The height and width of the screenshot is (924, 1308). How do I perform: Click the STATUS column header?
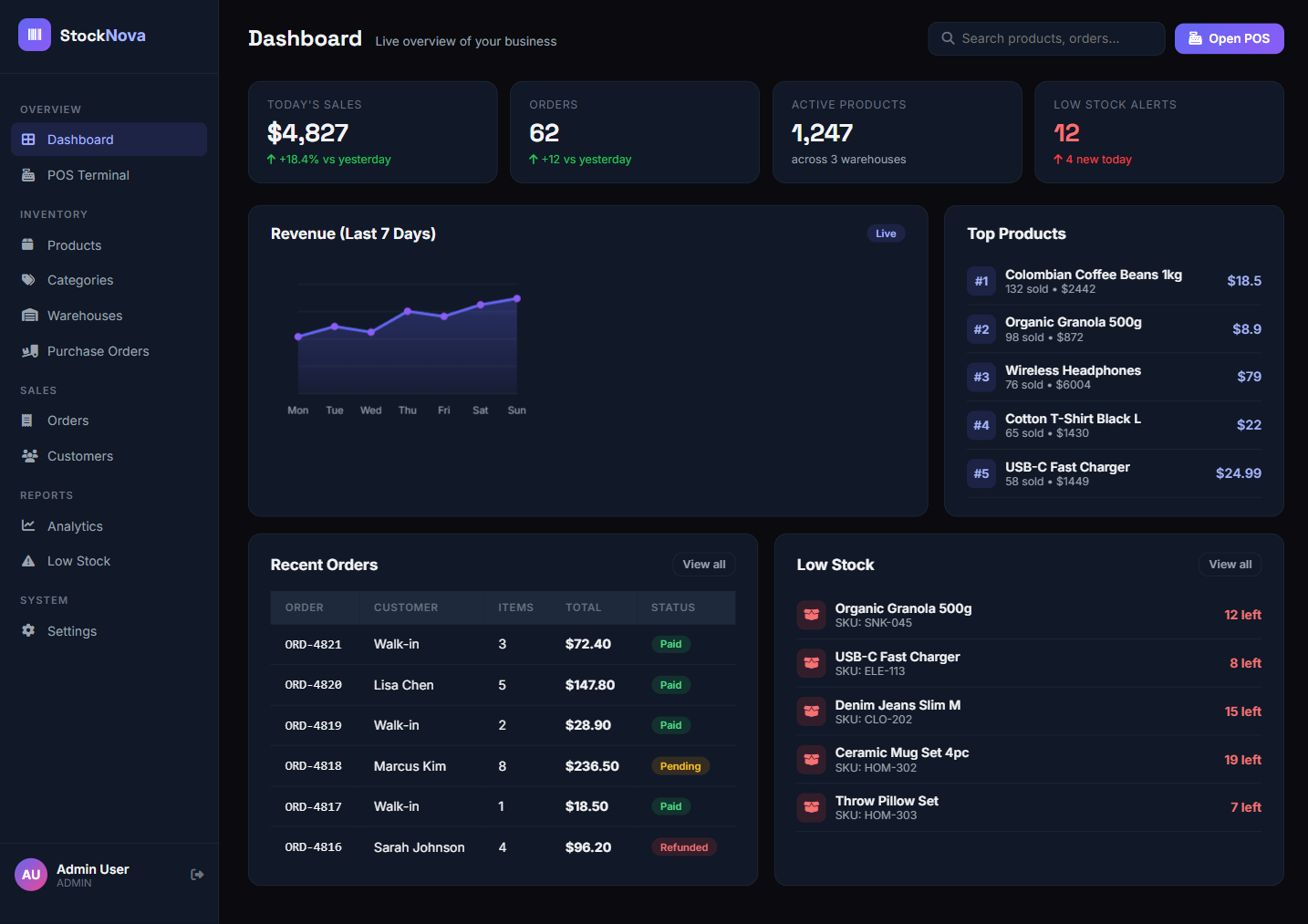[x=673, y=607]
